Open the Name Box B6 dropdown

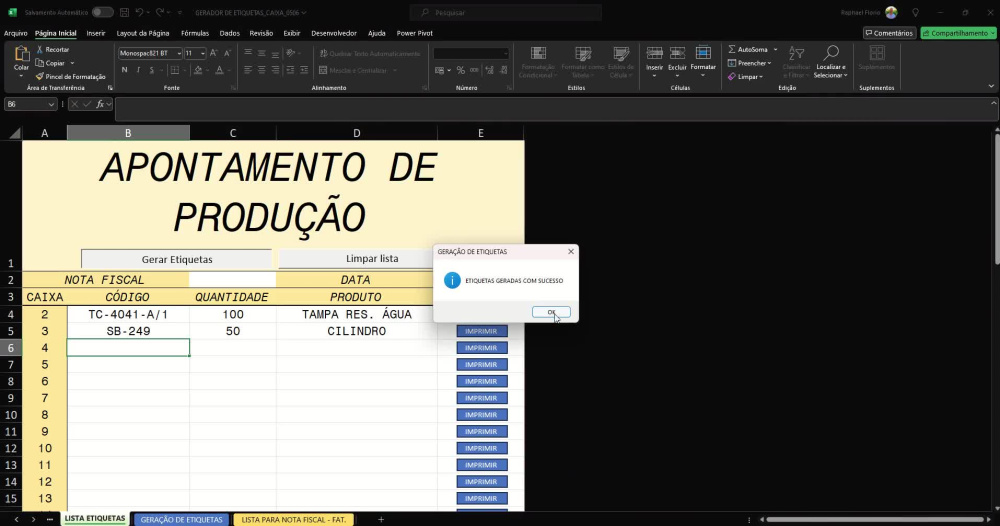(51, 104)
